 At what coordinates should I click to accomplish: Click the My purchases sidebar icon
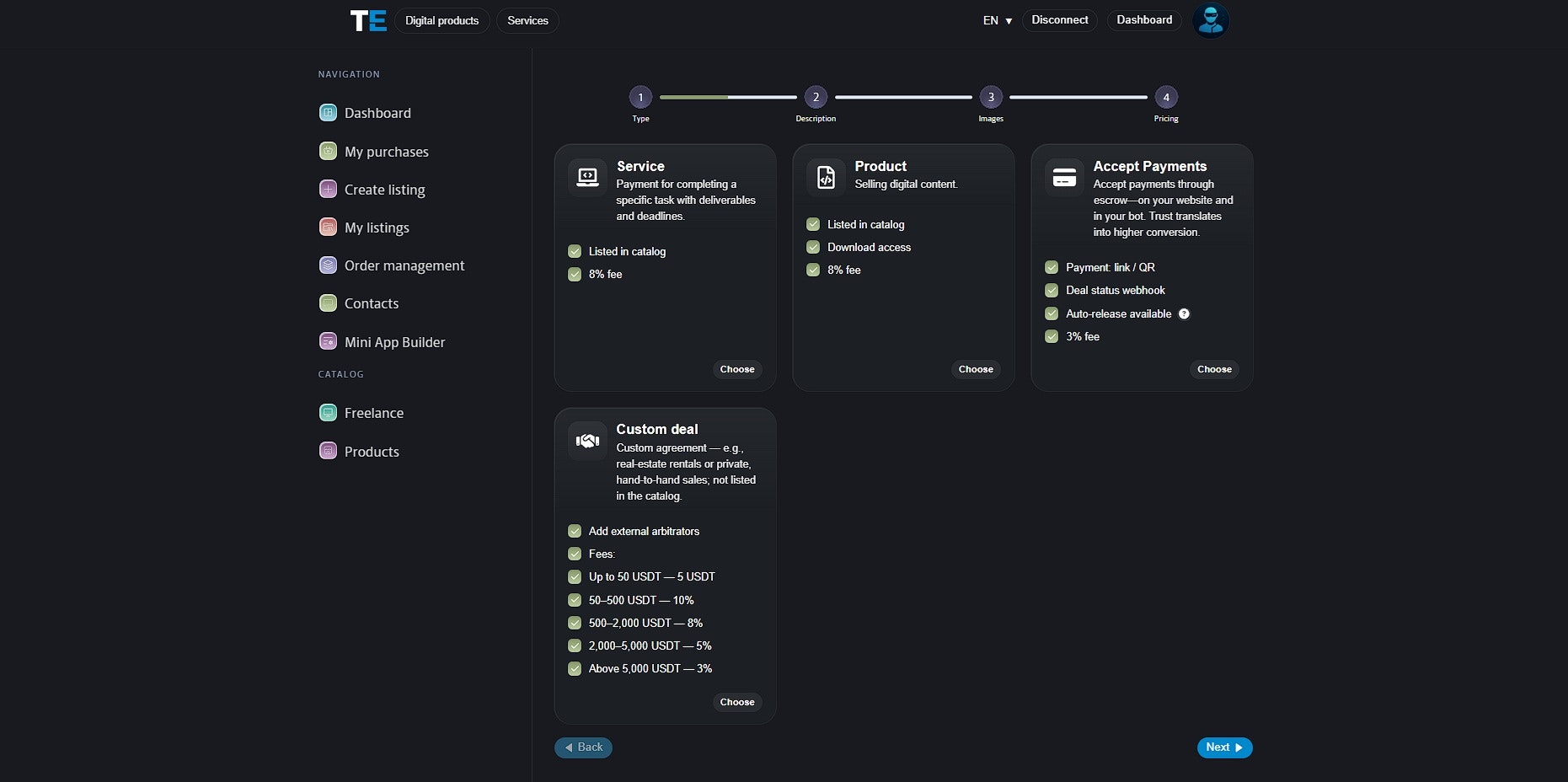[329, 152]
